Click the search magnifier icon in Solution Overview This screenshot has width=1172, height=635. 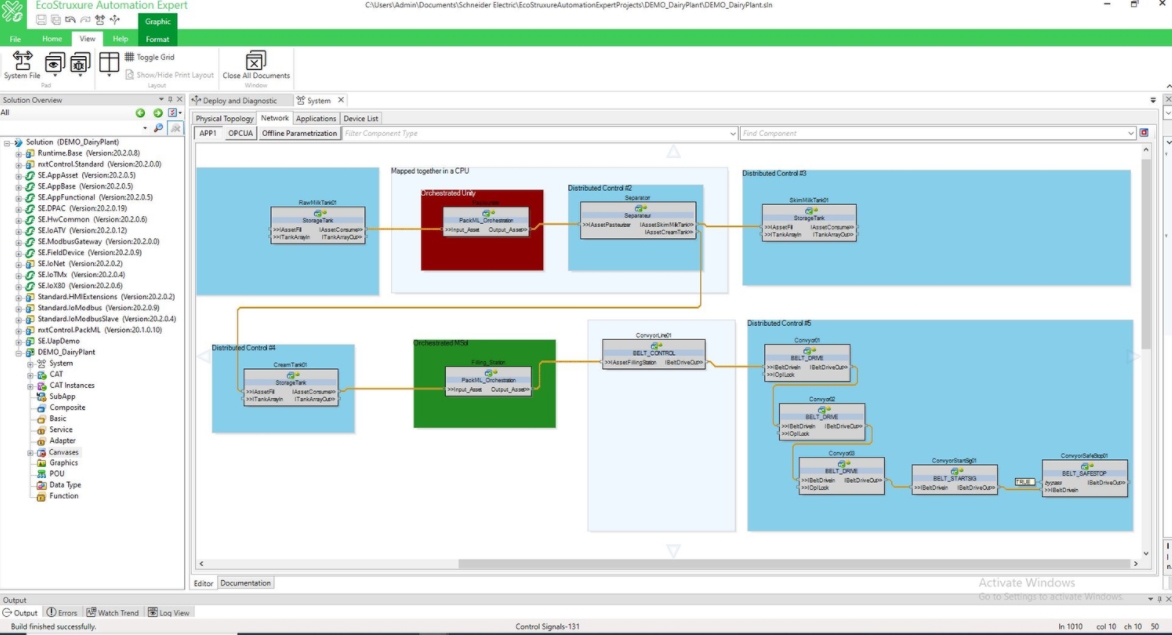(158, 128)
